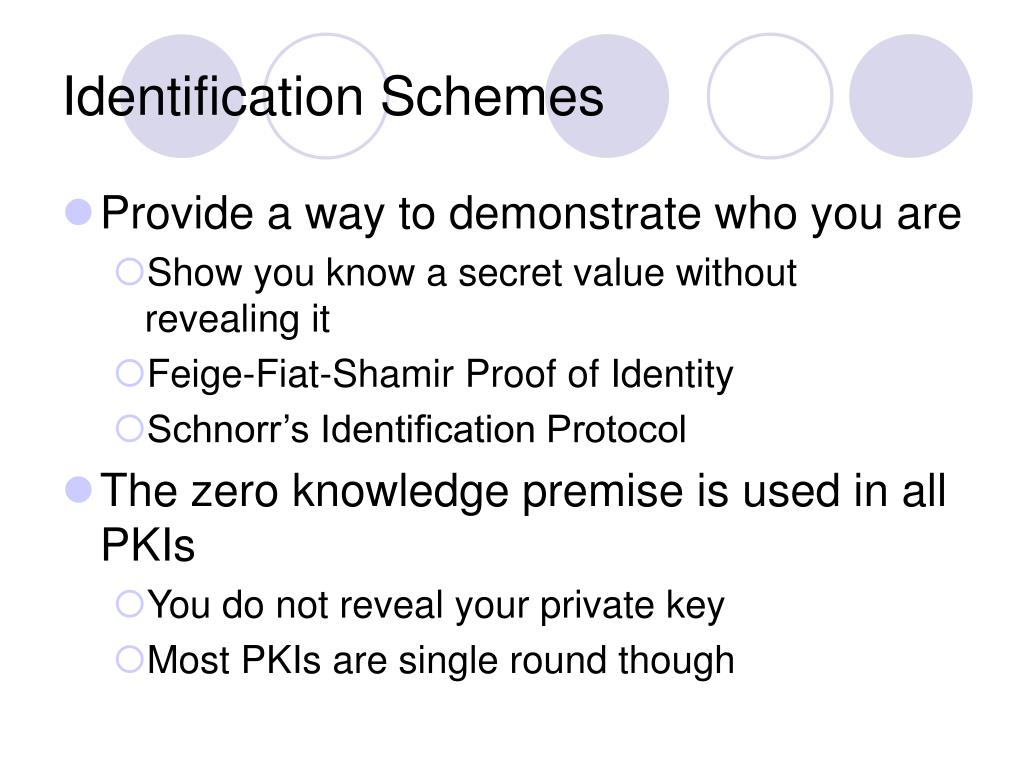Click the 'Show you know a secret value' line
The image size is (1024, 768).
point(472,273)
